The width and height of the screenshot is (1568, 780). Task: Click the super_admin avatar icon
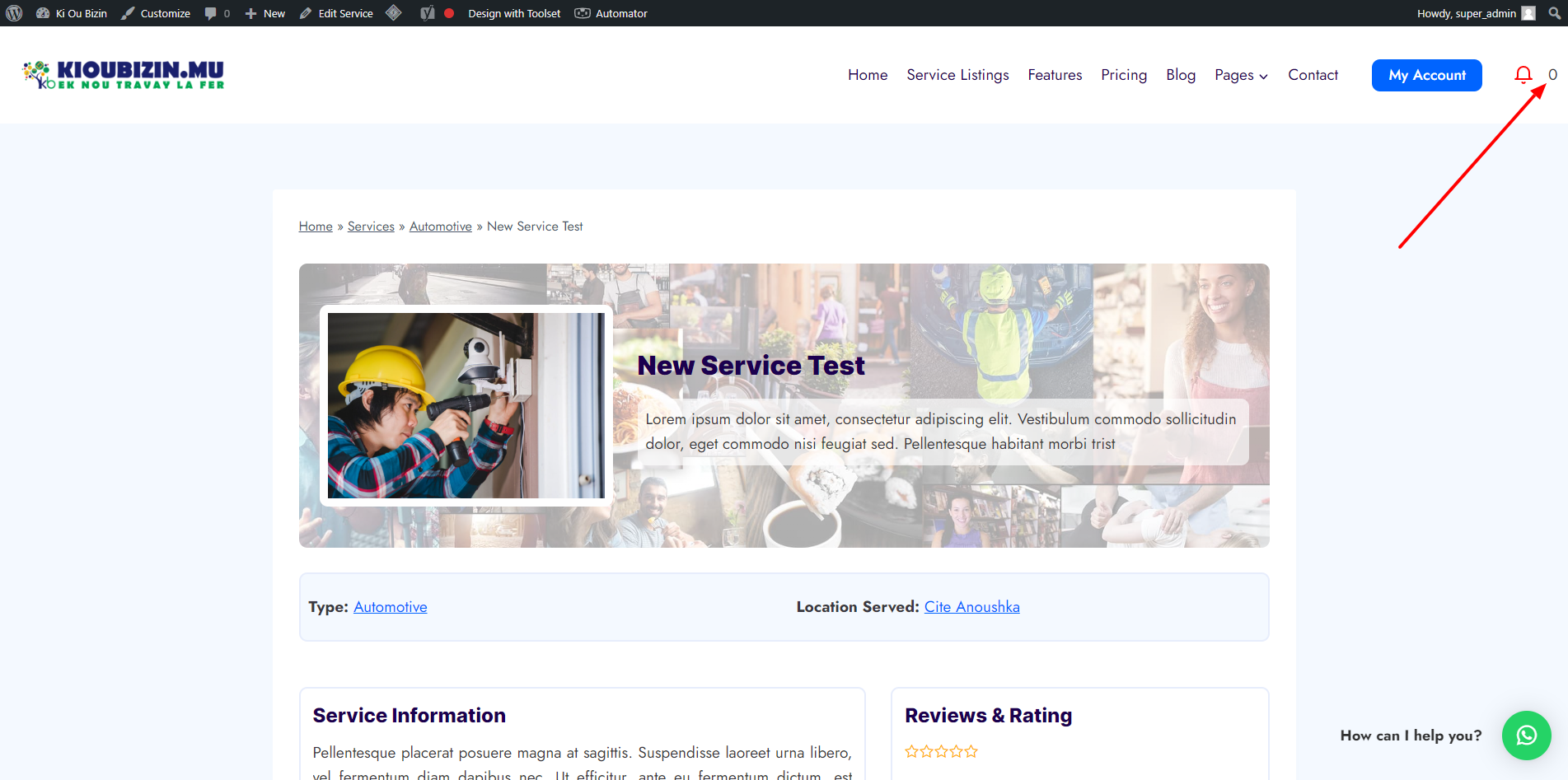1528,13
